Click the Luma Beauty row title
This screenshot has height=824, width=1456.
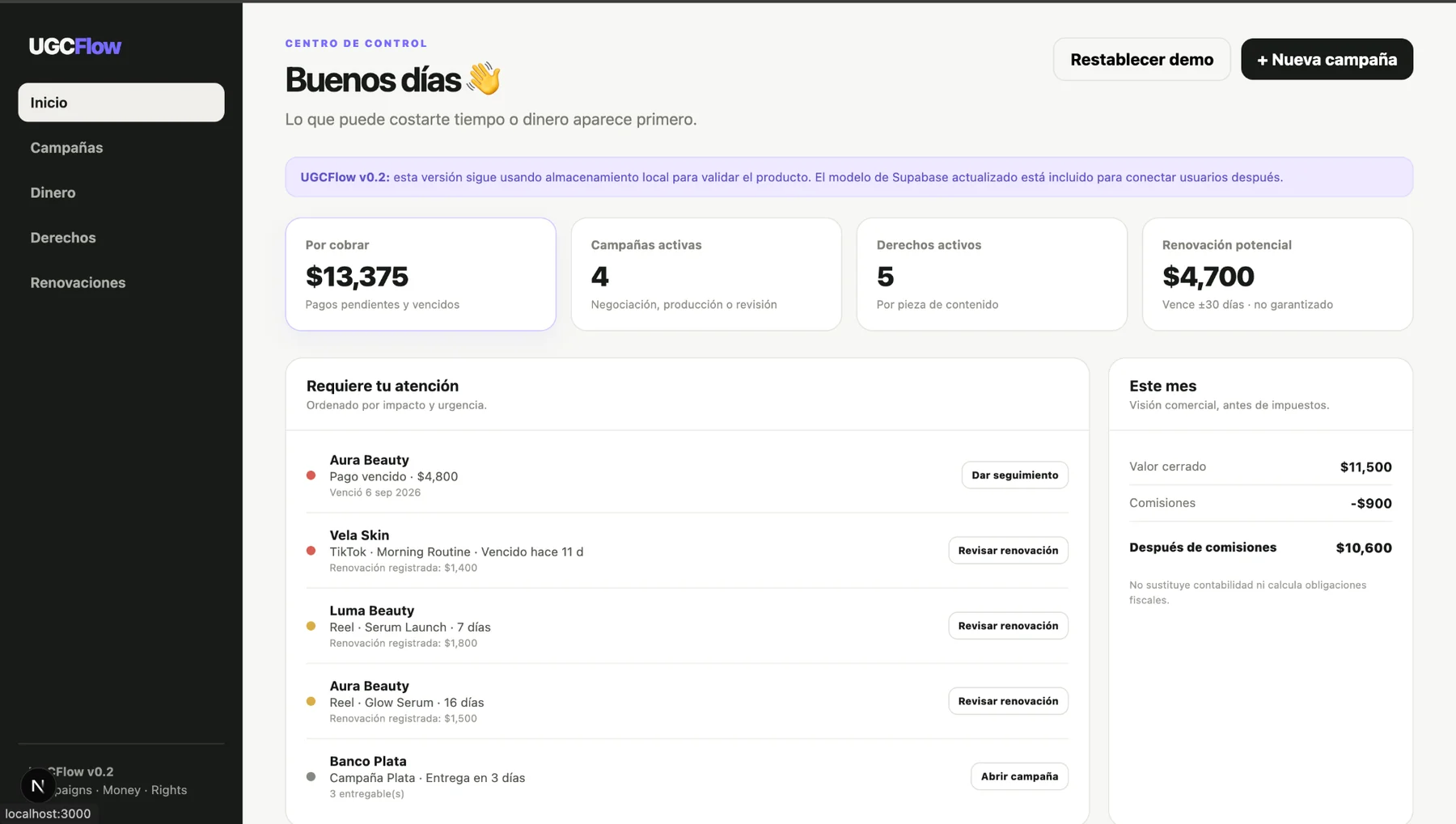371,610
